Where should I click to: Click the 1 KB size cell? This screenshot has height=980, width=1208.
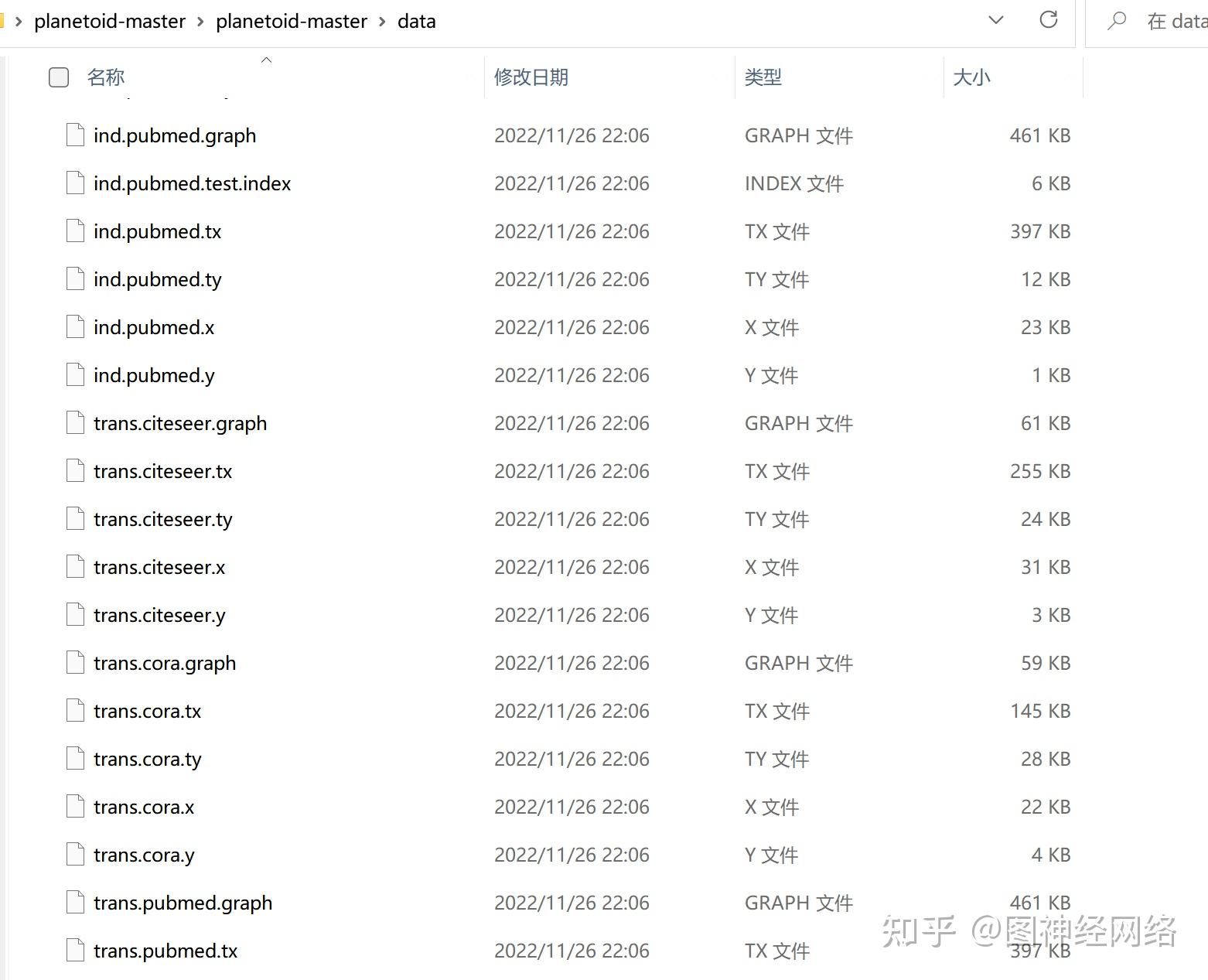pos(1051,376)
